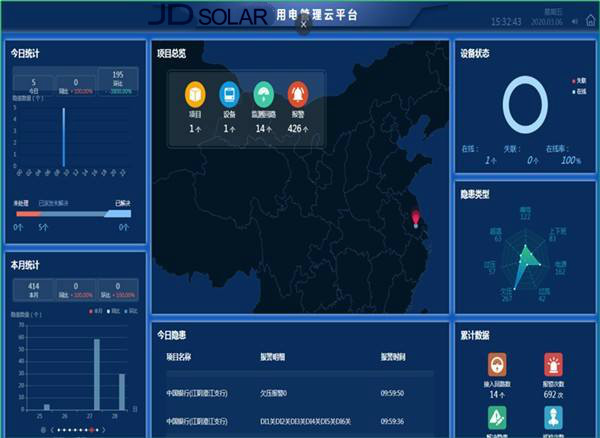Toggle the 环比 legend in monthly chart
This screenshot has height=438, width=600.
[x=130, y=311]
